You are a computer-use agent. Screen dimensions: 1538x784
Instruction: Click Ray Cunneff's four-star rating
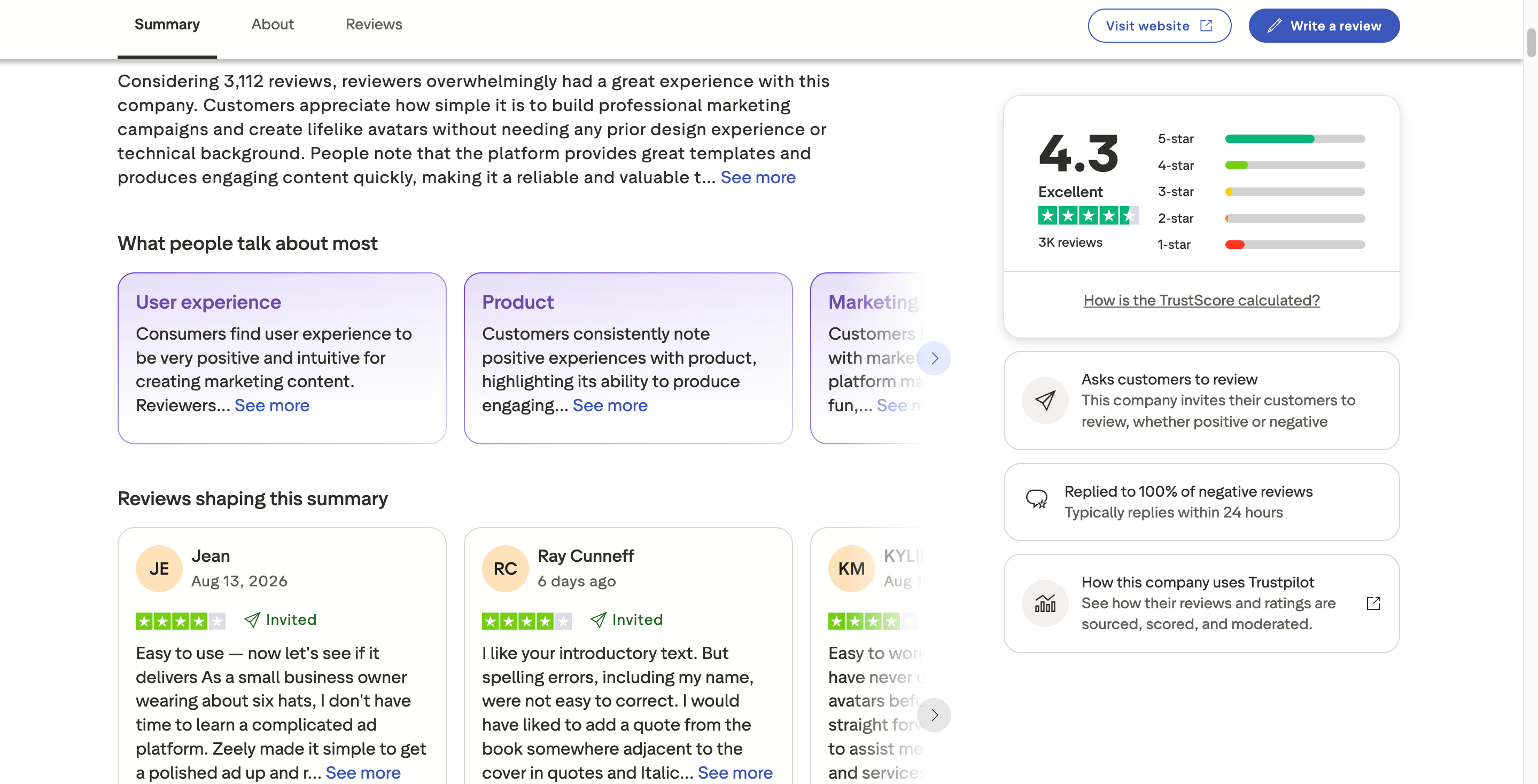(526, 621)
